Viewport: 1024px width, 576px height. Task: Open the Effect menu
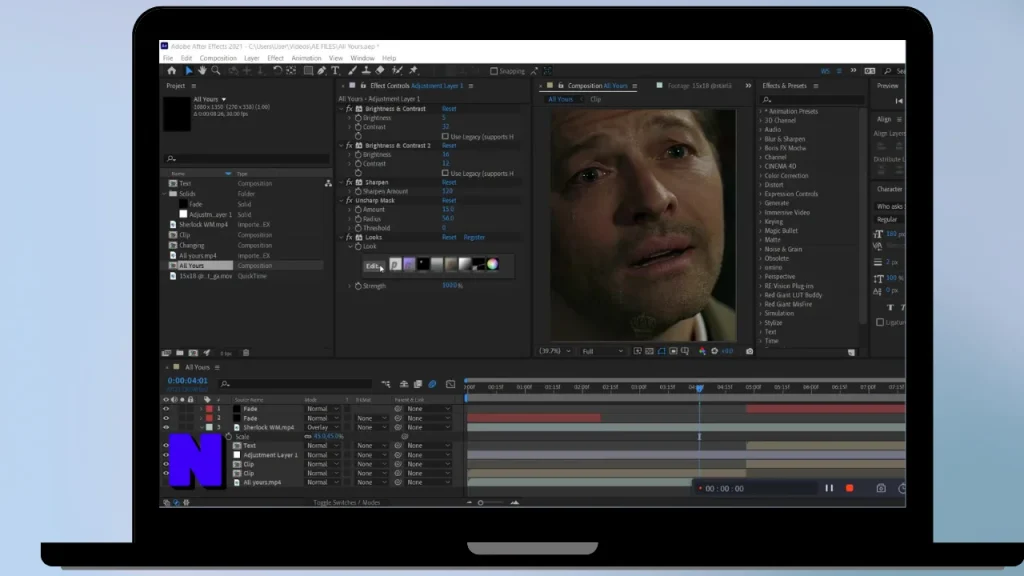[x=276, y=58]
